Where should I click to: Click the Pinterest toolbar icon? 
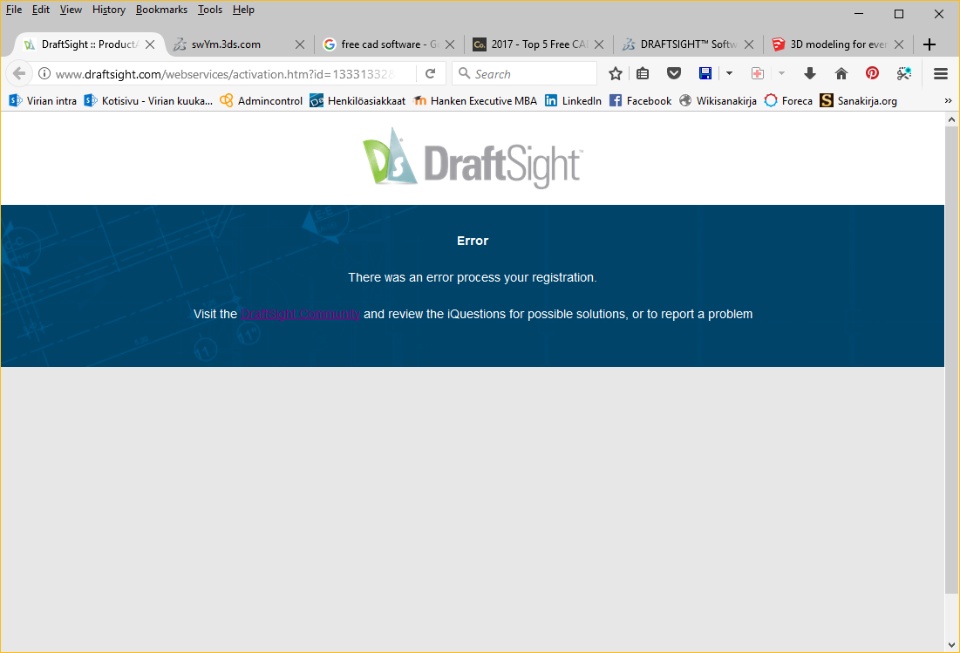[x=872, y=73]
